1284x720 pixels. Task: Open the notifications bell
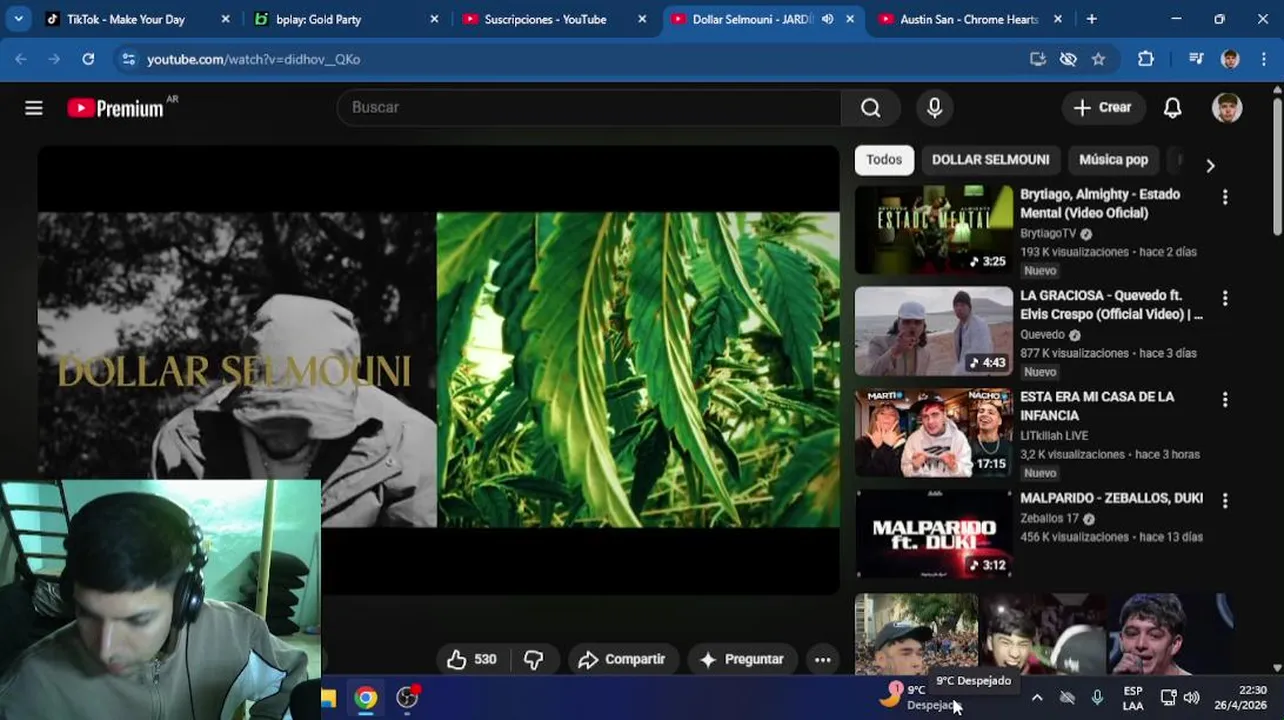click(x=1172, y=108)
